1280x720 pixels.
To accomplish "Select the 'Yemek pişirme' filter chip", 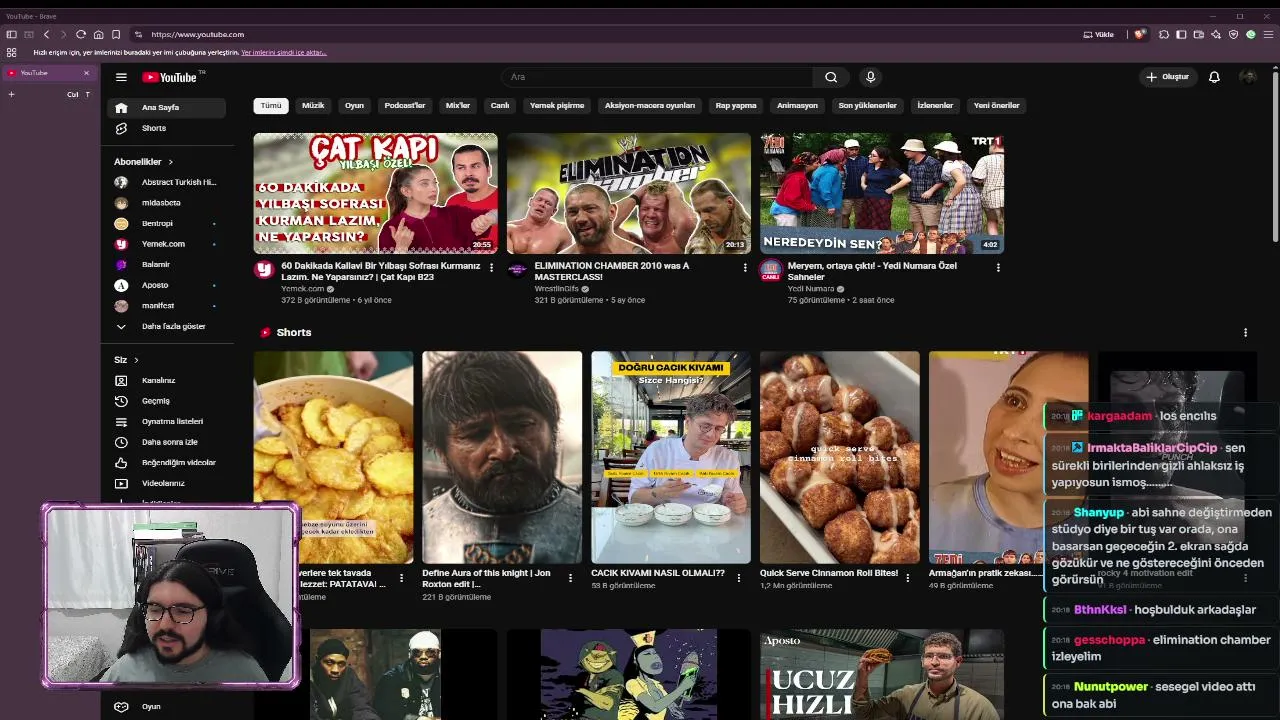I will pyautogui.click(x=557, y=105).
